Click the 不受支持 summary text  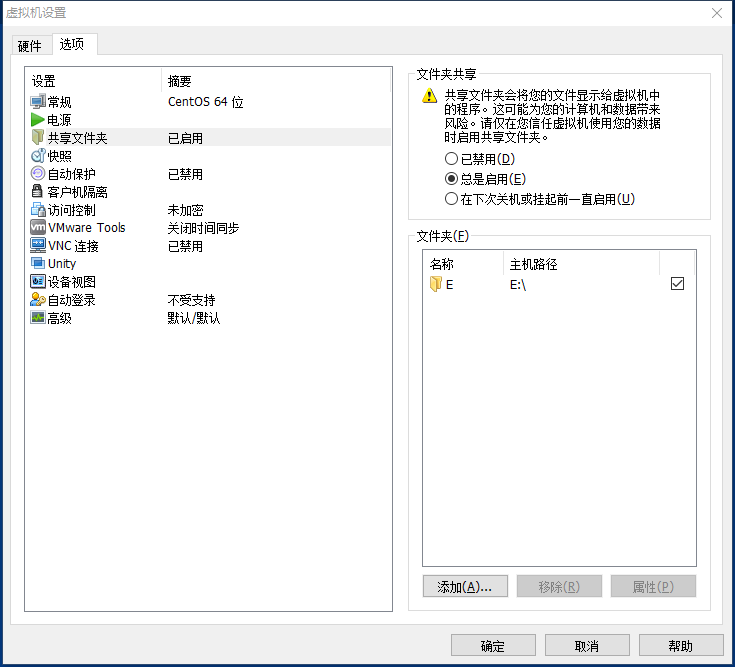(192, 300)
